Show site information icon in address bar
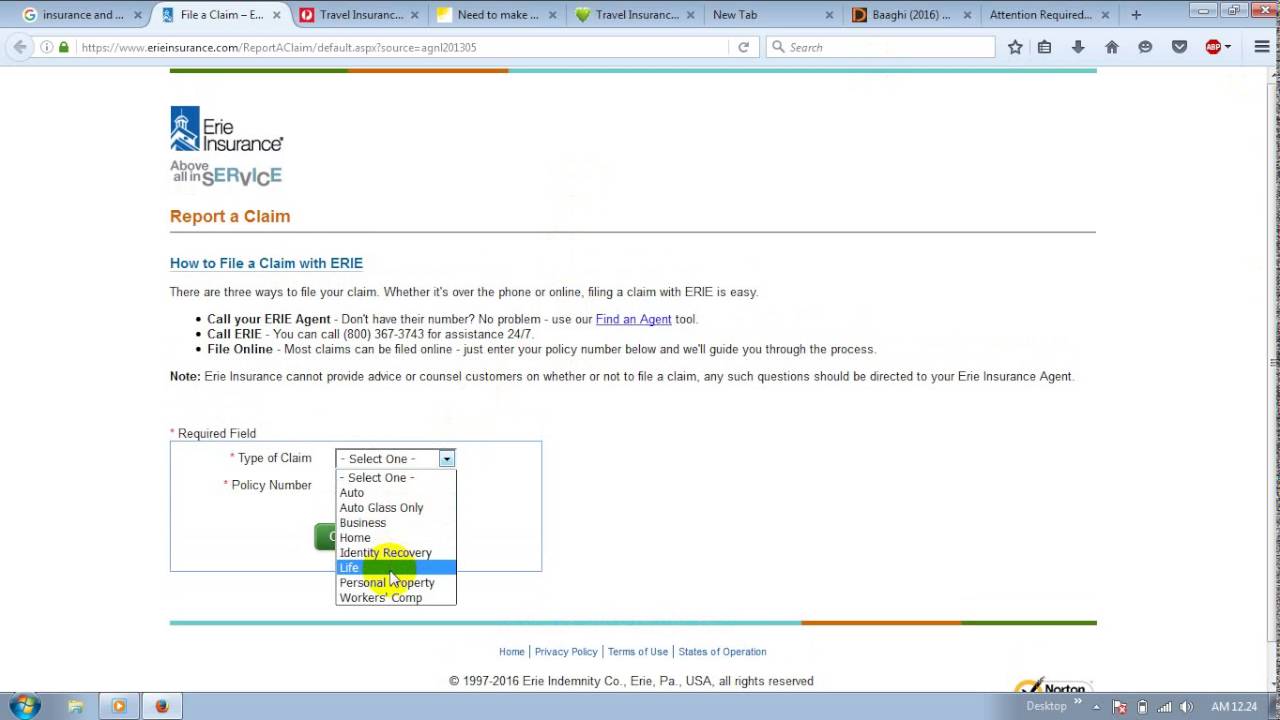Image resolution: width=1280 pixels, height=720 pixels. point(47,47)
